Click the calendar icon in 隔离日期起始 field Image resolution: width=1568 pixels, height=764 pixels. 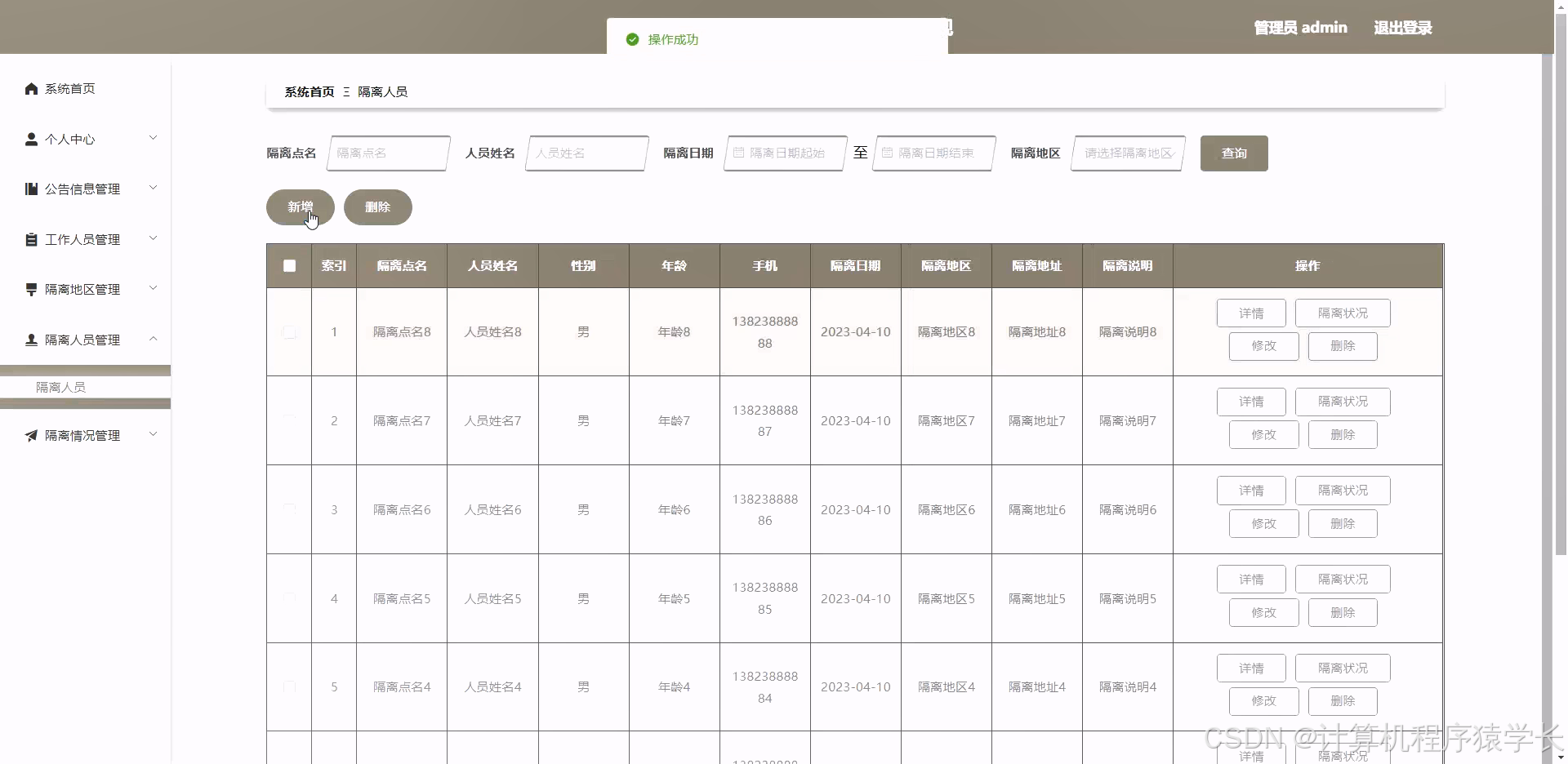(x=738, y=153)
